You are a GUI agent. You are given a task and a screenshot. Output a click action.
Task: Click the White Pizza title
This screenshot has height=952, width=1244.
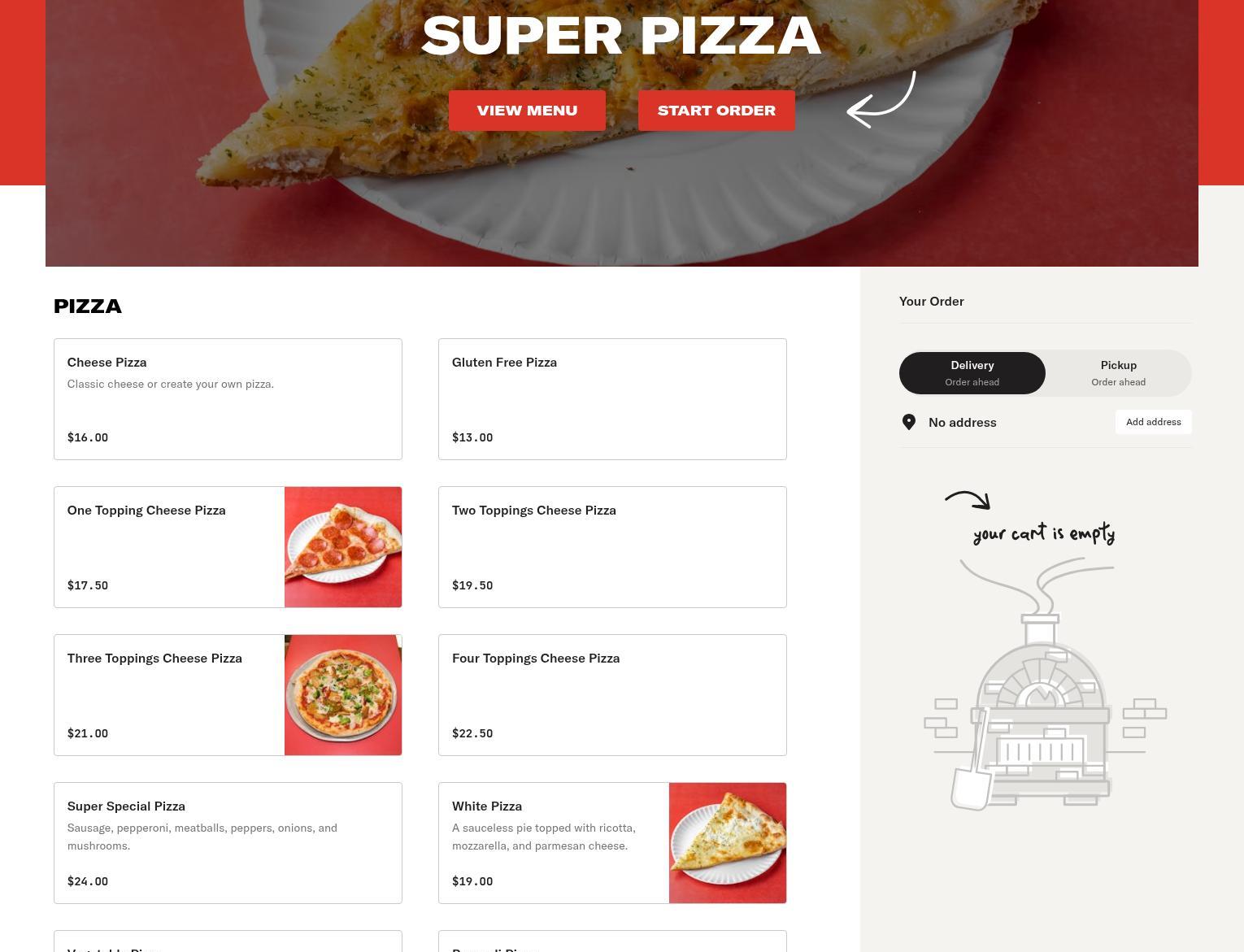(x=487, y=806)
